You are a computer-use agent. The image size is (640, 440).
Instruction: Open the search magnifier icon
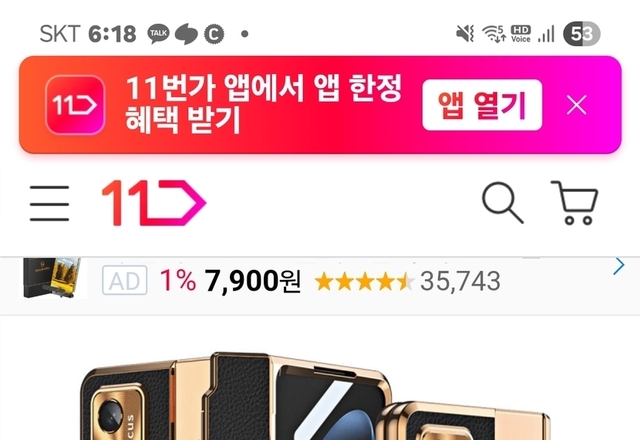point(502,203)
